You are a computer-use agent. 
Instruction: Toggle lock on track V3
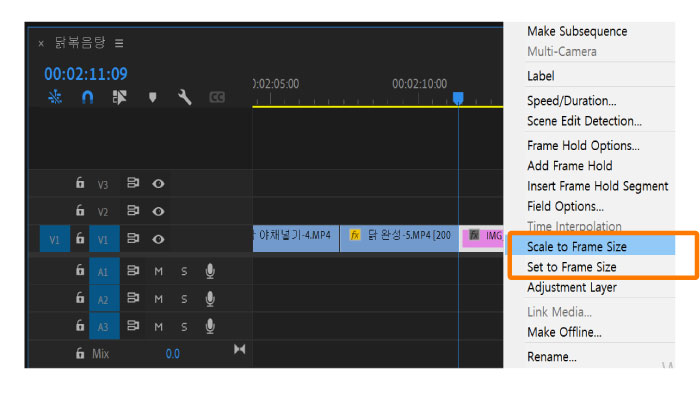click(x=79, y=182)
